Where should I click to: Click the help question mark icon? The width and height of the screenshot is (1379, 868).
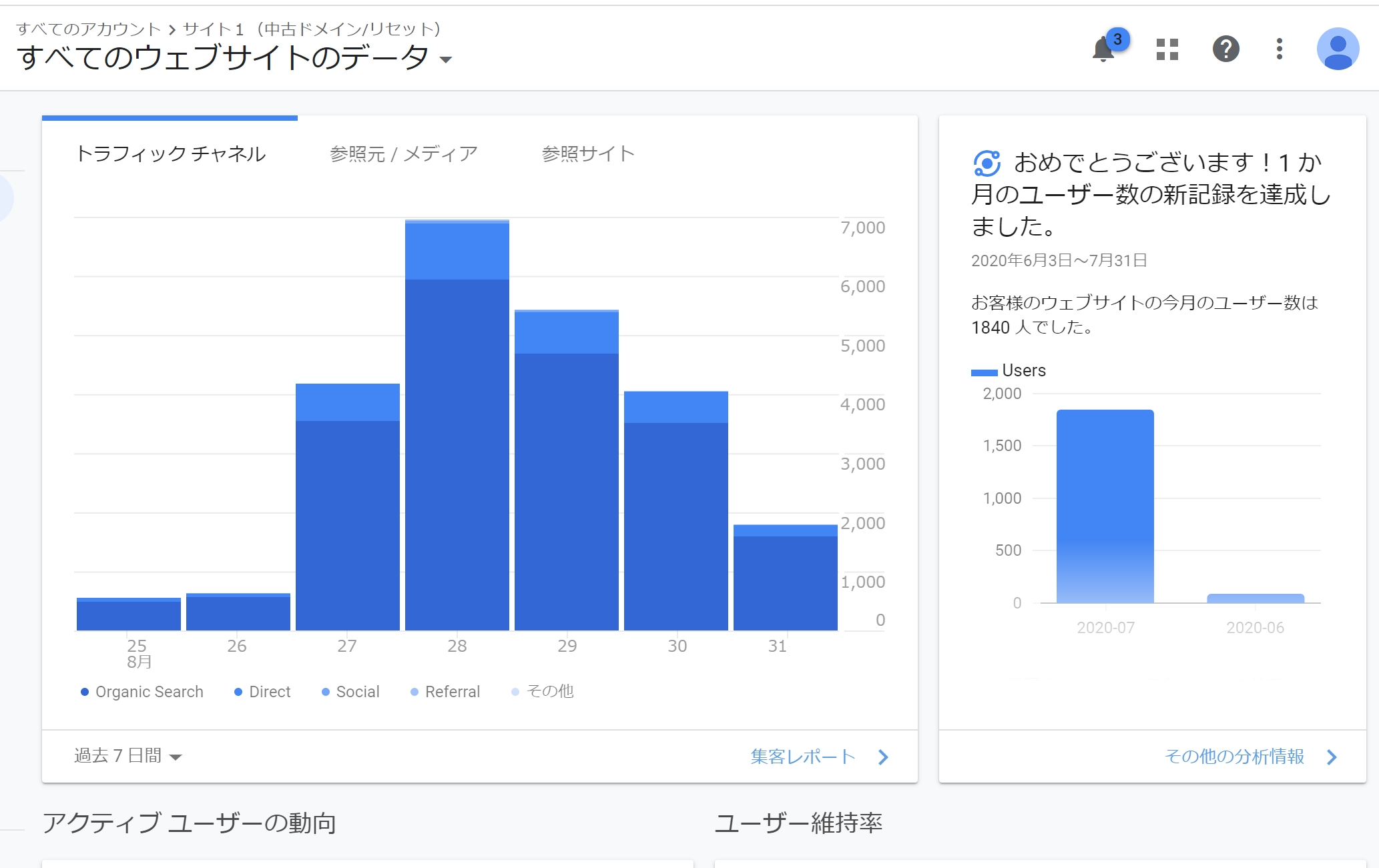click(x=1225, y=49)
